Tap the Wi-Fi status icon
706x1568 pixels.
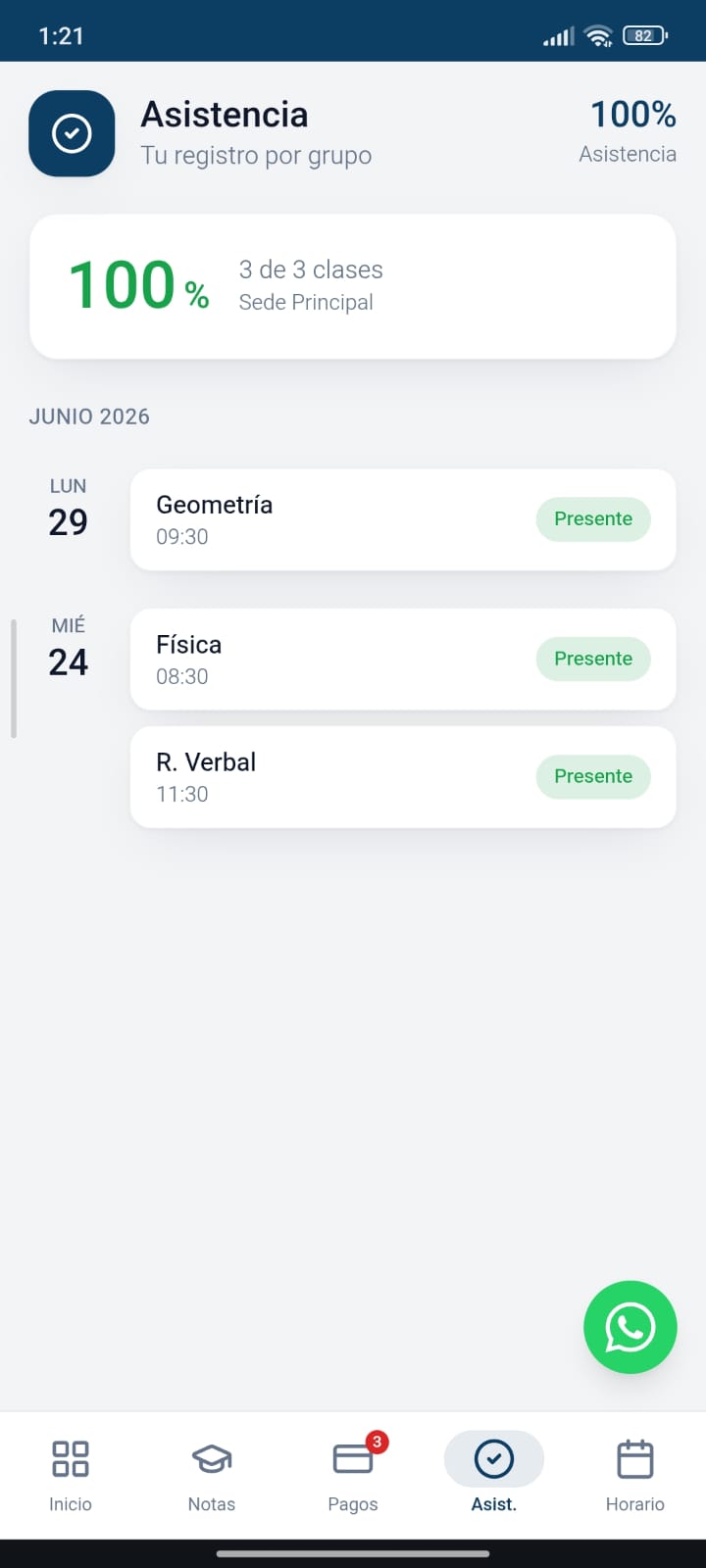598,36
